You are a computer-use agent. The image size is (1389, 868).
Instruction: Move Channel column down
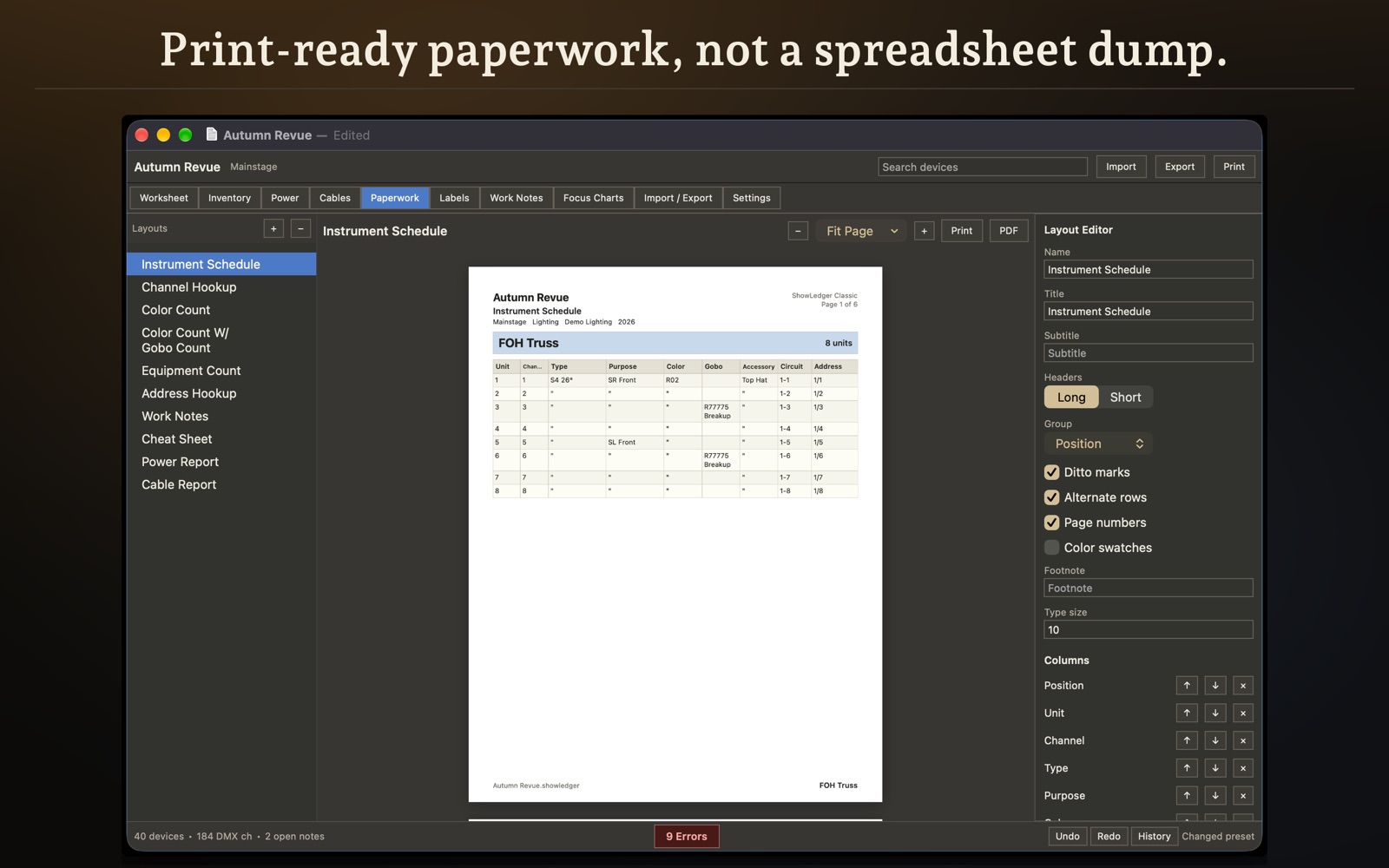tap(1215, 740)
